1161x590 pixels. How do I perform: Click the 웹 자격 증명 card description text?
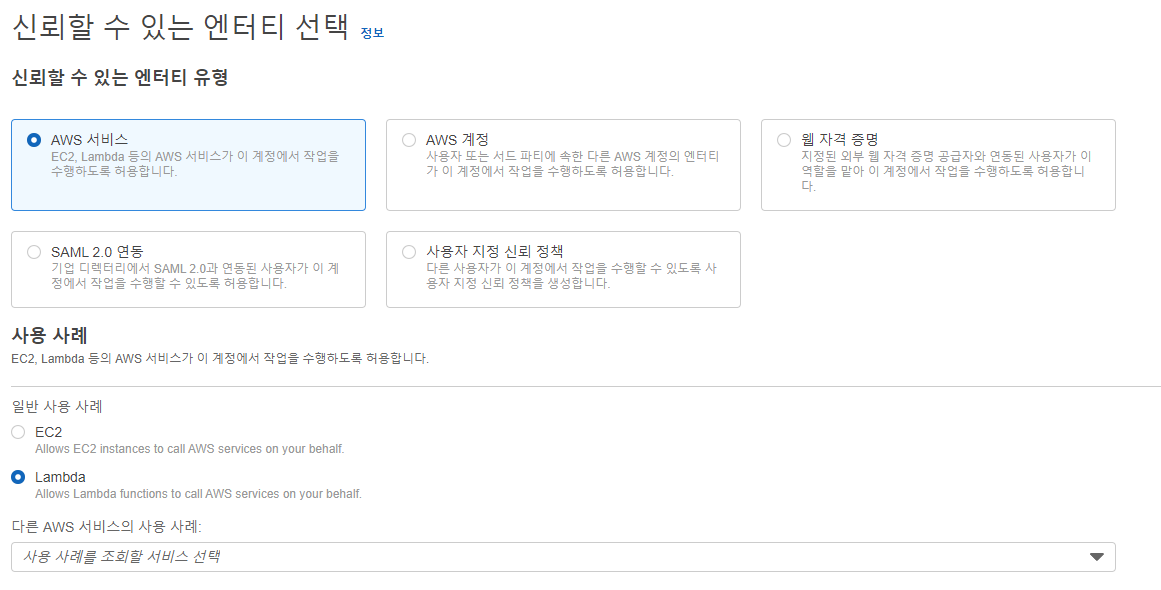point(946,171)
